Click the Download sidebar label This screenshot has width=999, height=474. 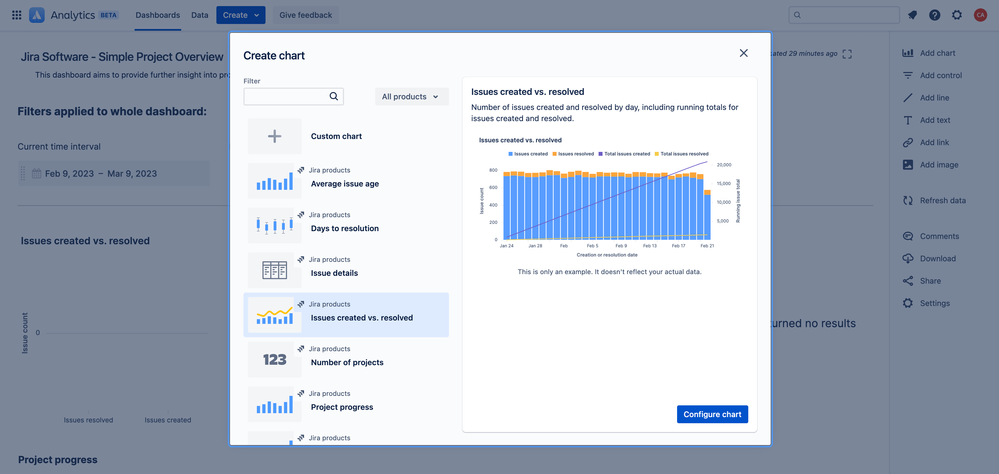(x=938, y=259)
